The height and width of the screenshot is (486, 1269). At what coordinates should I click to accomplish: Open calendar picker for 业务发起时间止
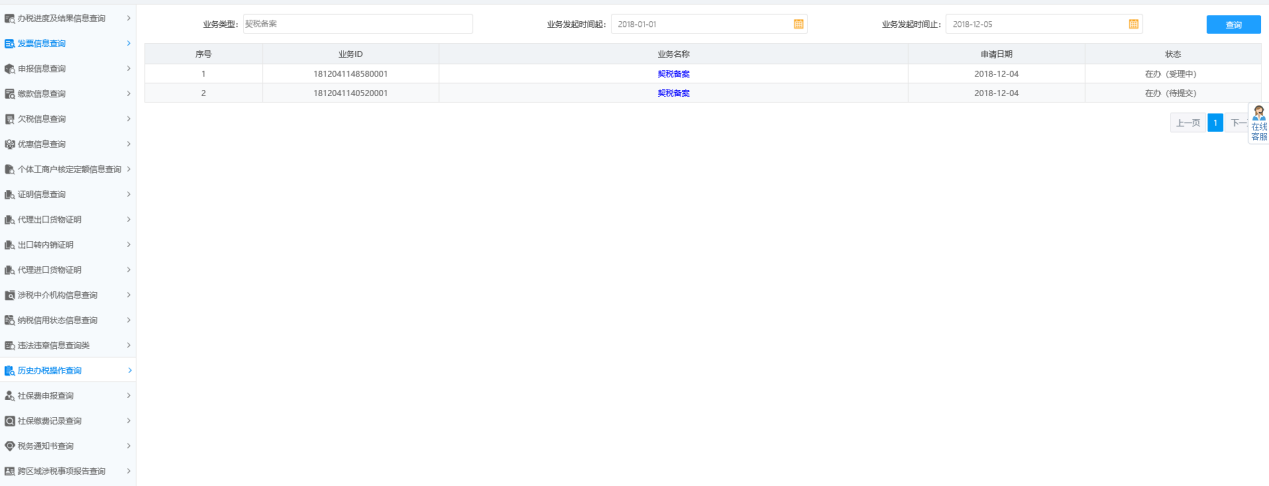1133,24
